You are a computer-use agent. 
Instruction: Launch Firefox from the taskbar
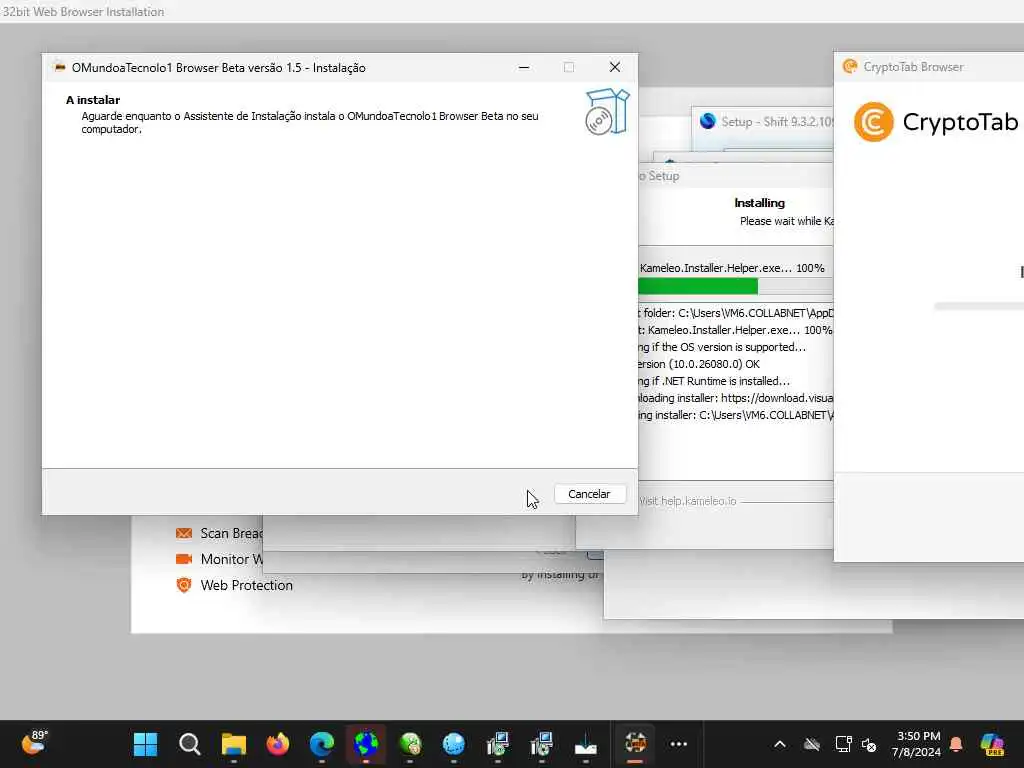[x=278, y=744]
